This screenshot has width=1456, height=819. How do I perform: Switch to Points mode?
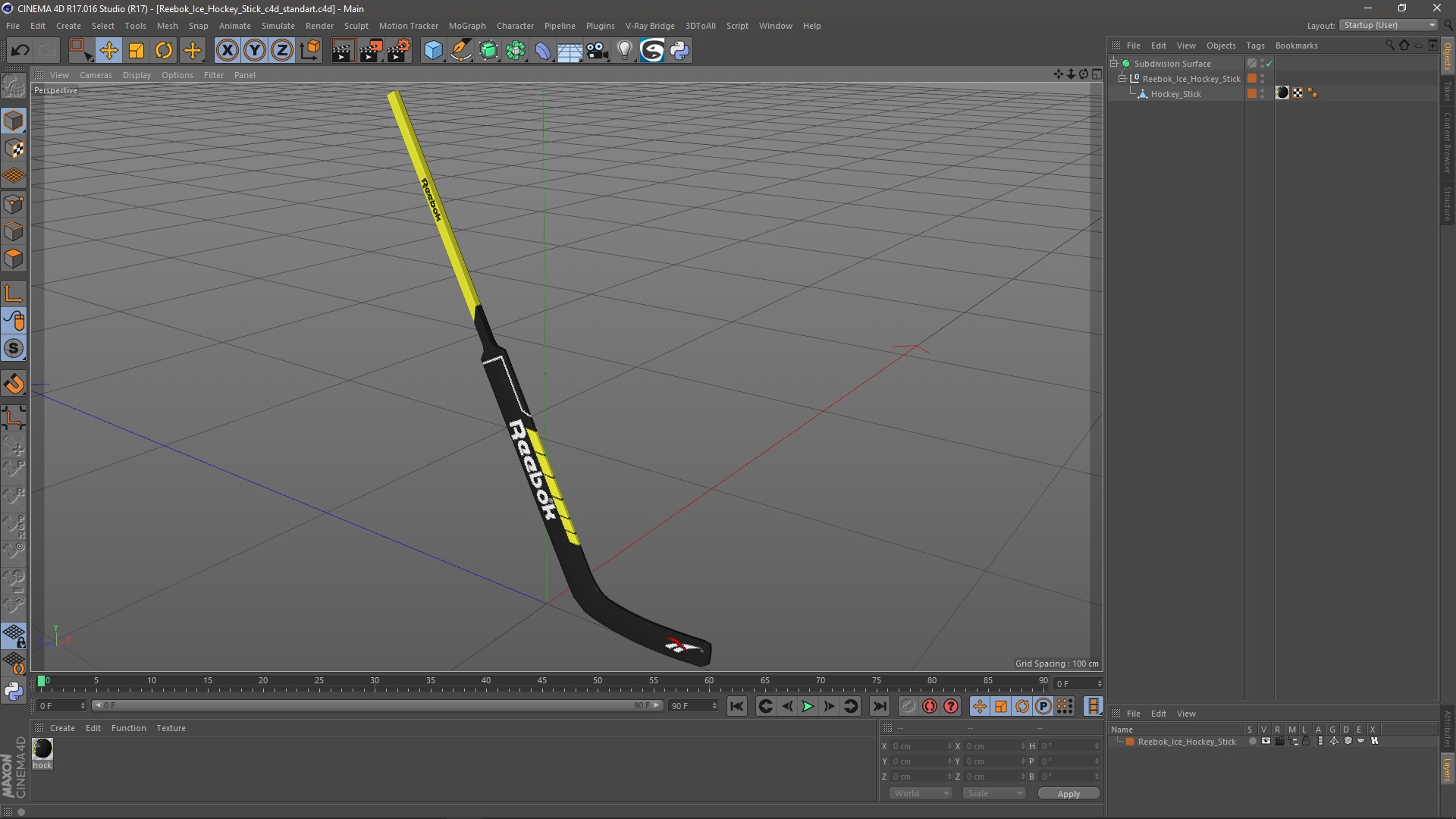click(x=14, y=204)
